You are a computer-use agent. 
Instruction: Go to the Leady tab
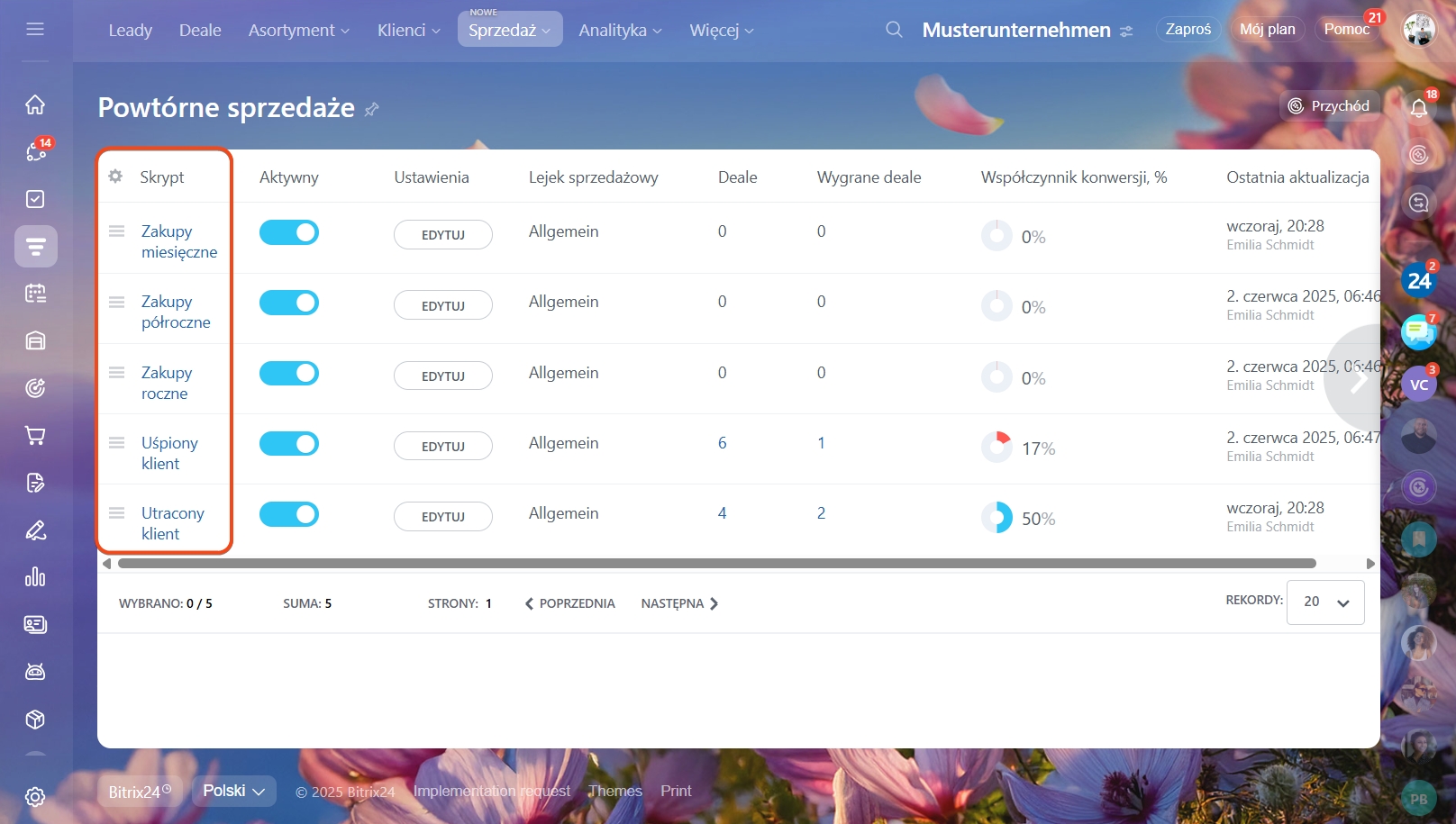pos(131,30)
